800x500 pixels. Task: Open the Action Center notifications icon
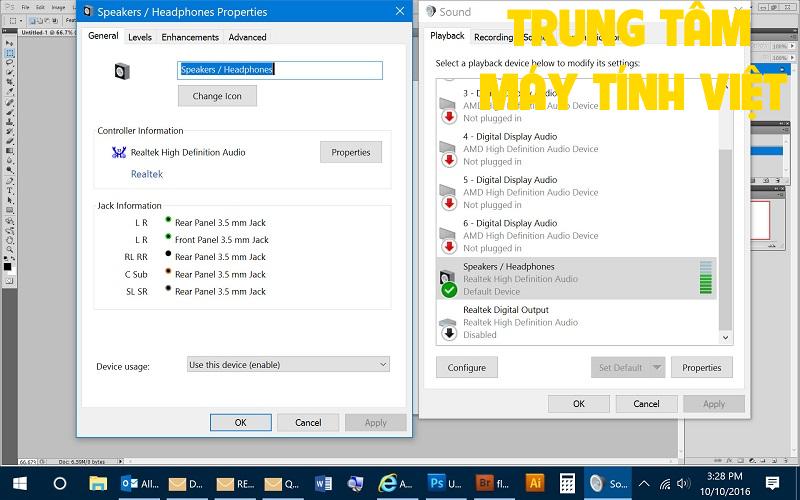point(772,483)
